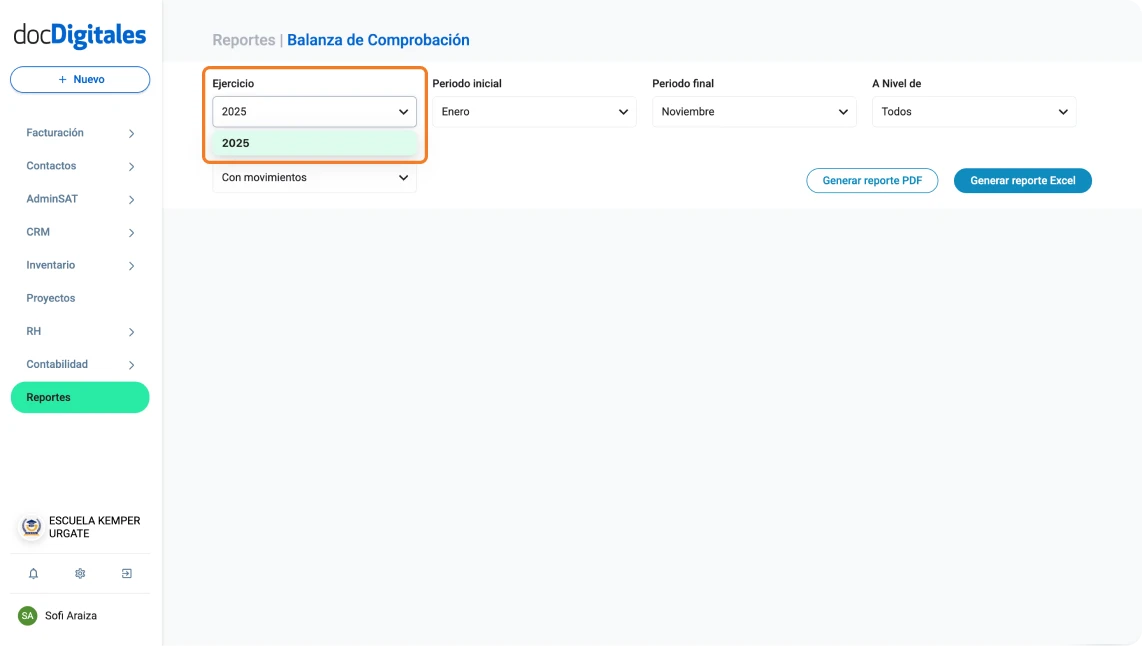1142x646 pixels.
Task: Open the Periodo final dropdown
Action: 754,111
